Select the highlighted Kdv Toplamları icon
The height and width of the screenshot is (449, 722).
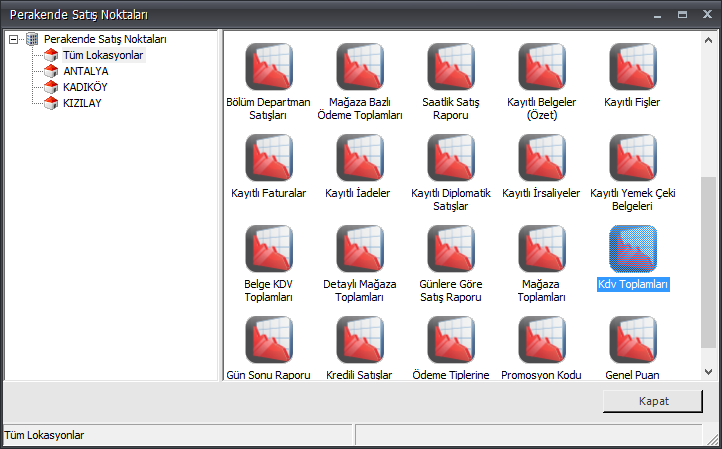click(x=633, y=249)
